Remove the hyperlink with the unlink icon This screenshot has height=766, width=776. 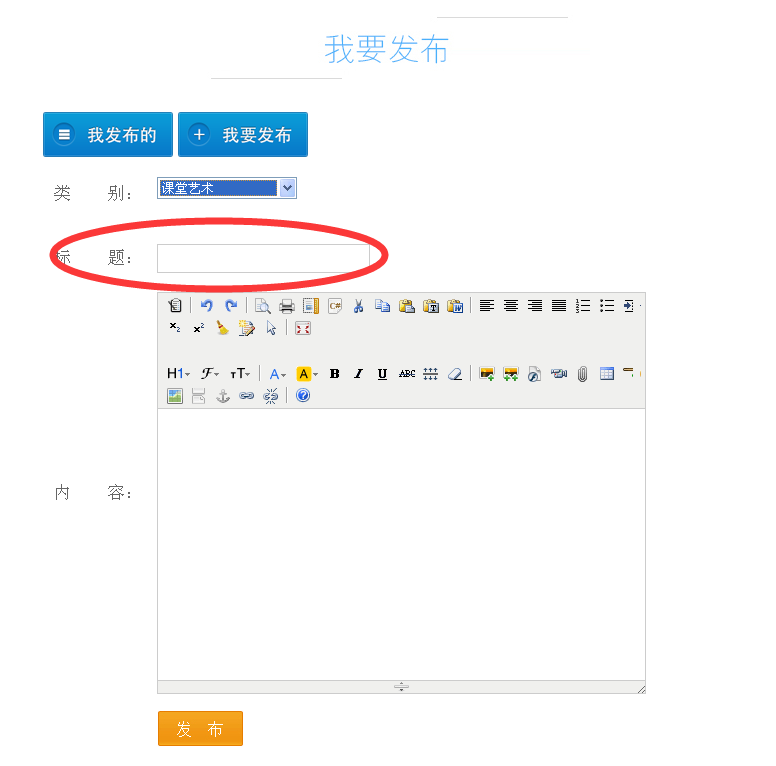[271, 396]
